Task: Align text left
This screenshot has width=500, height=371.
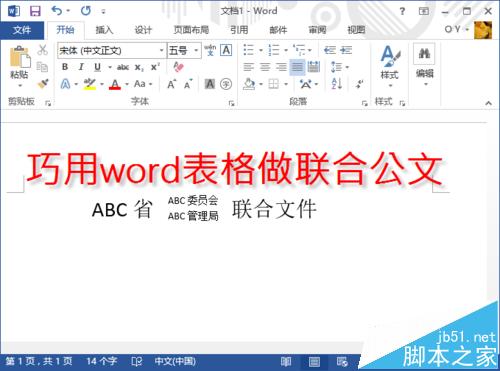Action: point(249,67)
